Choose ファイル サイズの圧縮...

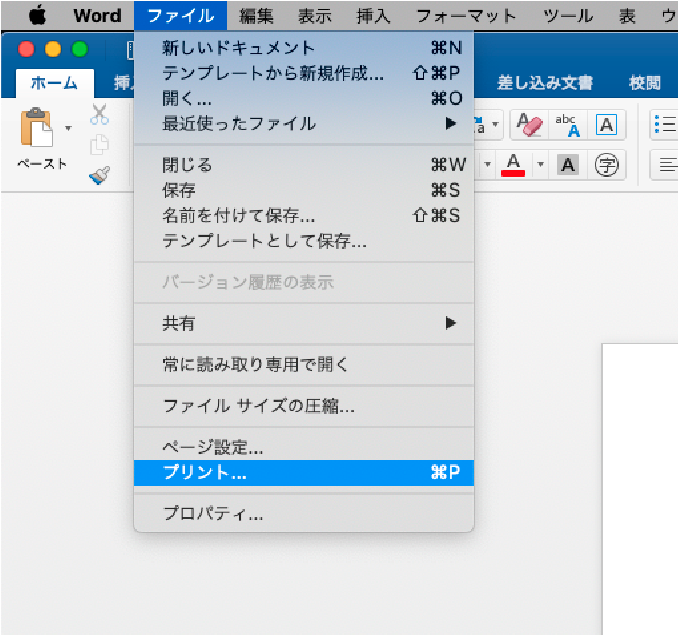point(304,406)
